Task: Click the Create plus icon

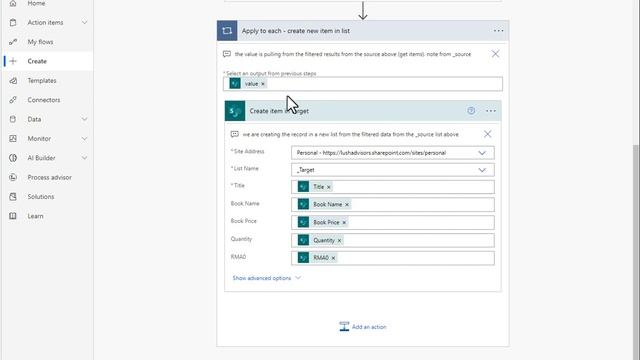Action: [13, 61]
